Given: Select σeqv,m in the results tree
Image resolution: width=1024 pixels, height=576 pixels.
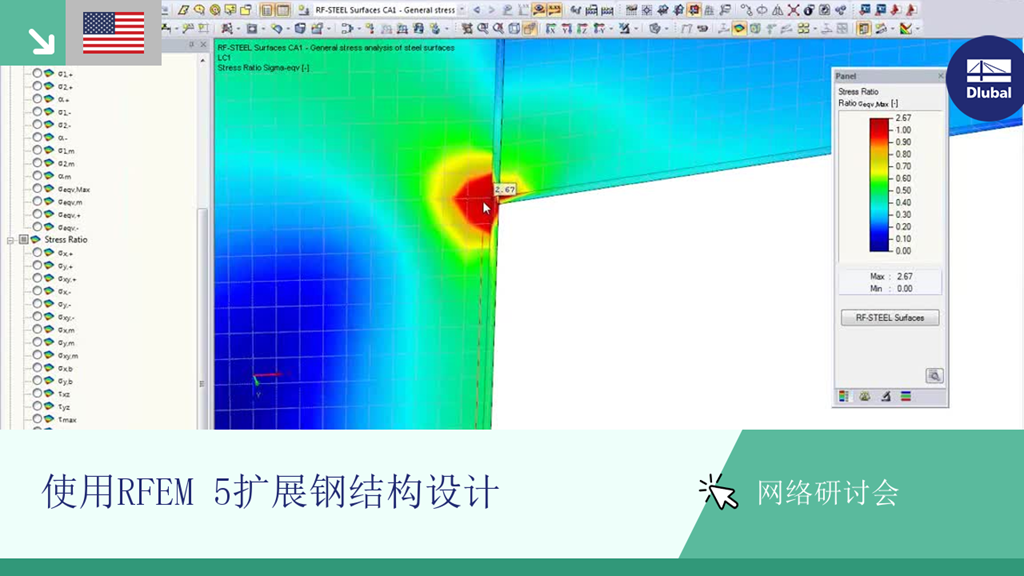Looking at the screenshot, I should coord(37,202).
